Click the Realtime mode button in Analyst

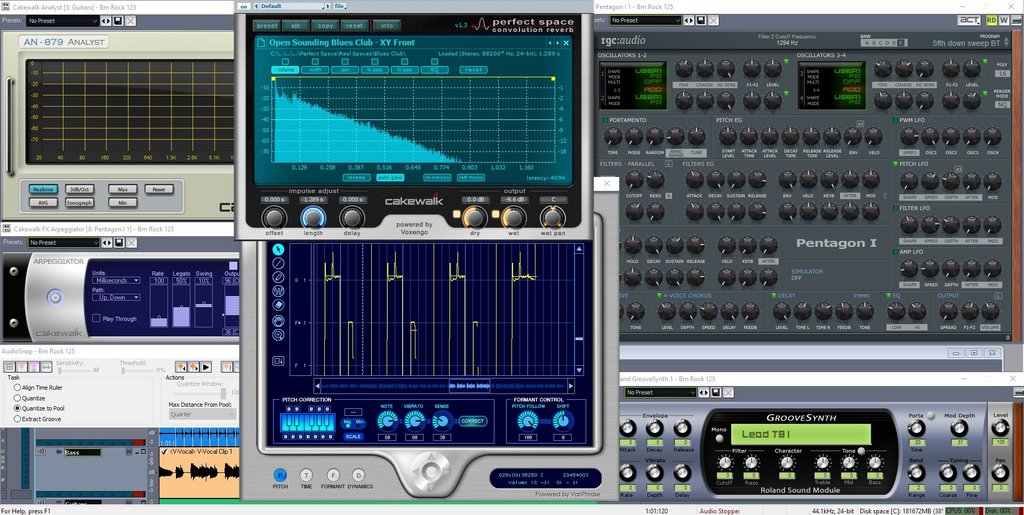(43, 189)
